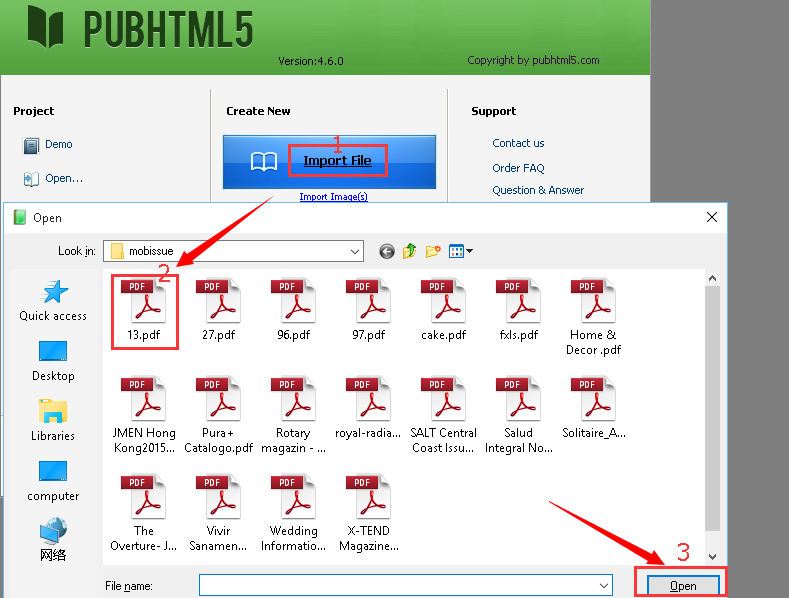Open 网络 network in the places bar

(53, 539)
